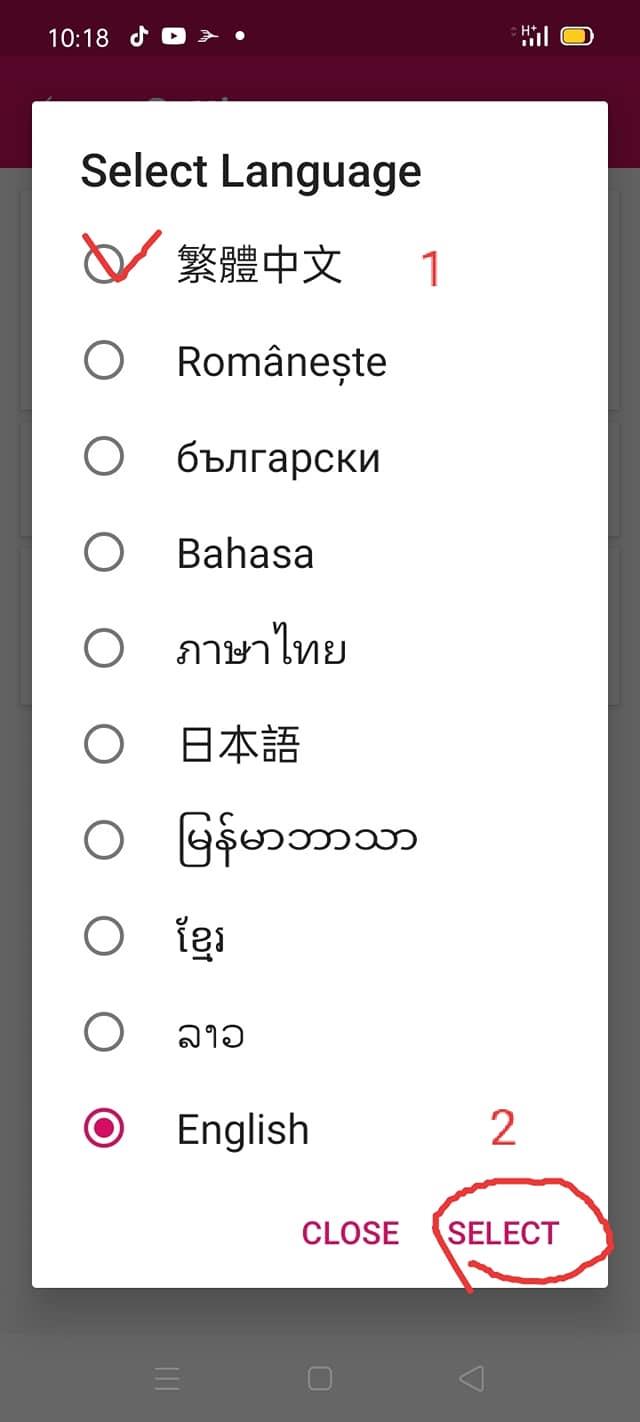Tap the battery indicator icon
The height and width of the screenshot is (1422, 640).
(x=577, y=37)
